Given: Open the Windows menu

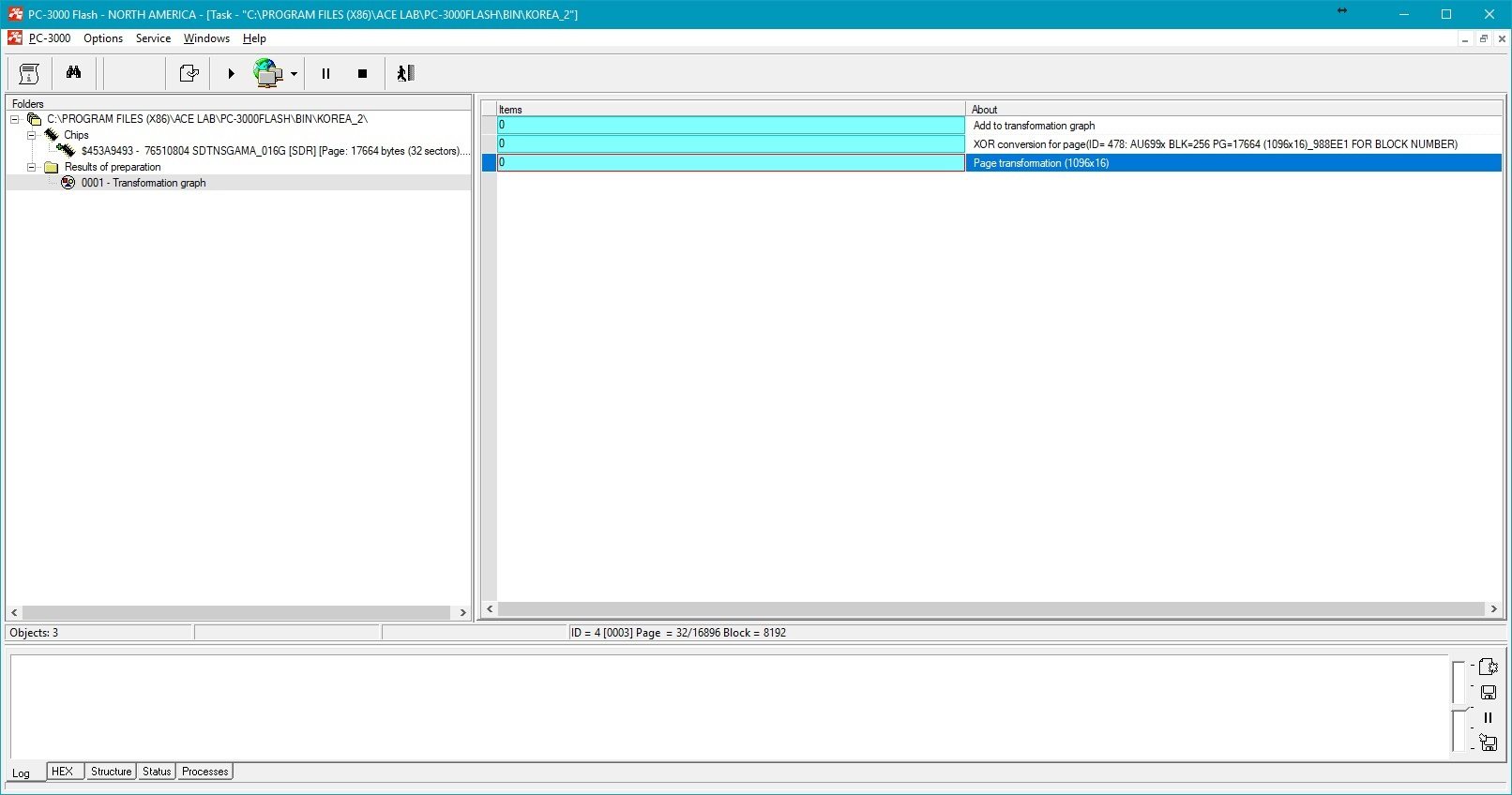Looking at the screenshot, I should pos(206,38).
